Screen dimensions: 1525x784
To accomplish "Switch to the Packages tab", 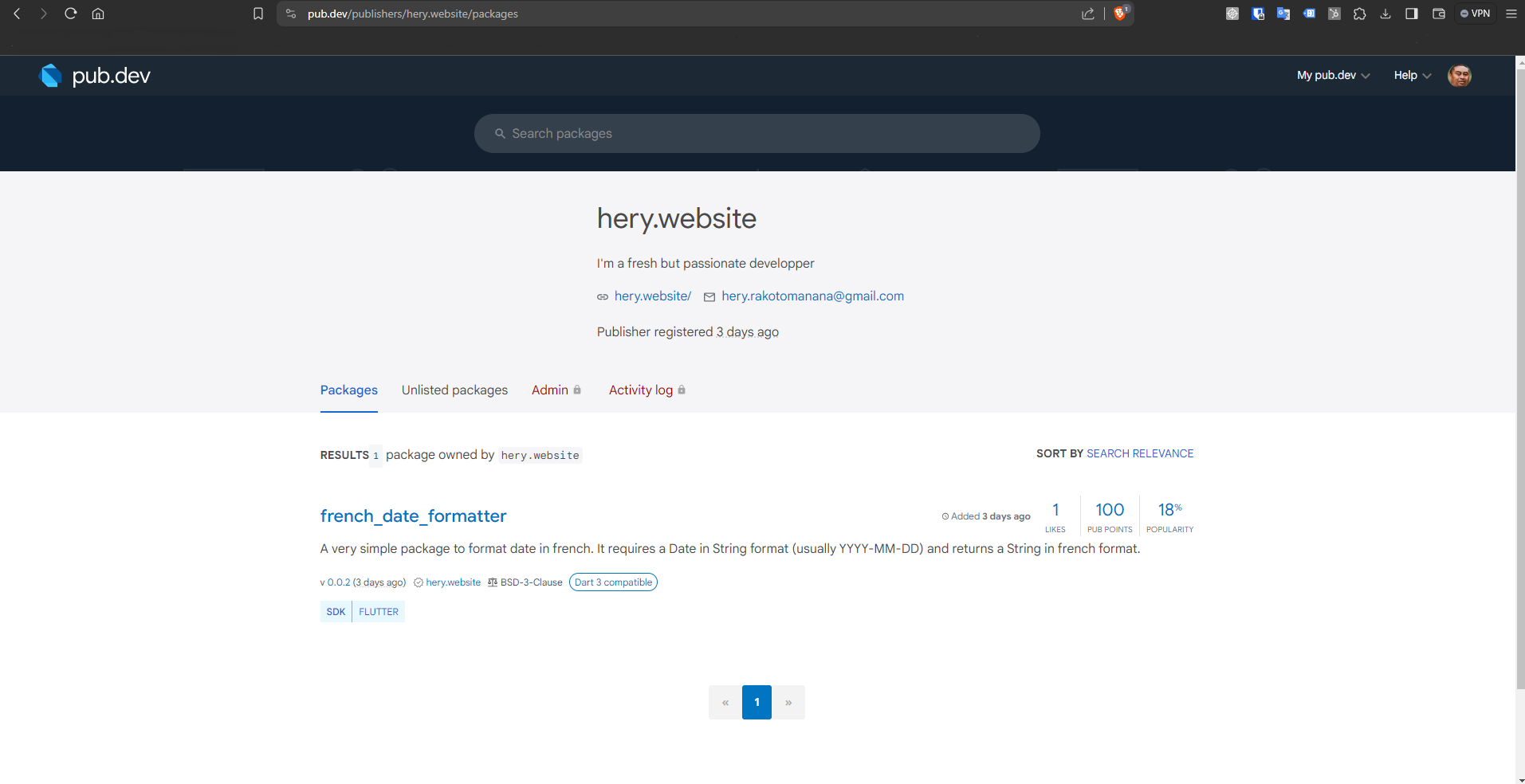I will 349,390.
